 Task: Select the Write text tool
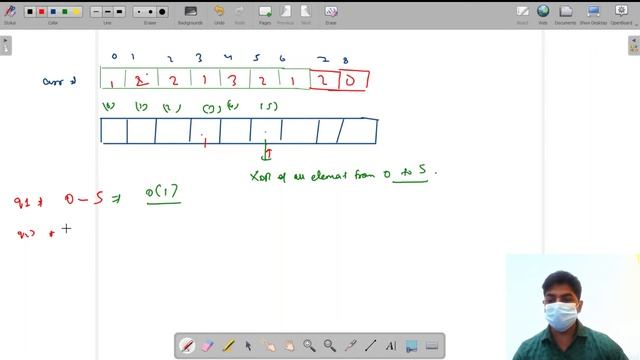click(391, 346)
